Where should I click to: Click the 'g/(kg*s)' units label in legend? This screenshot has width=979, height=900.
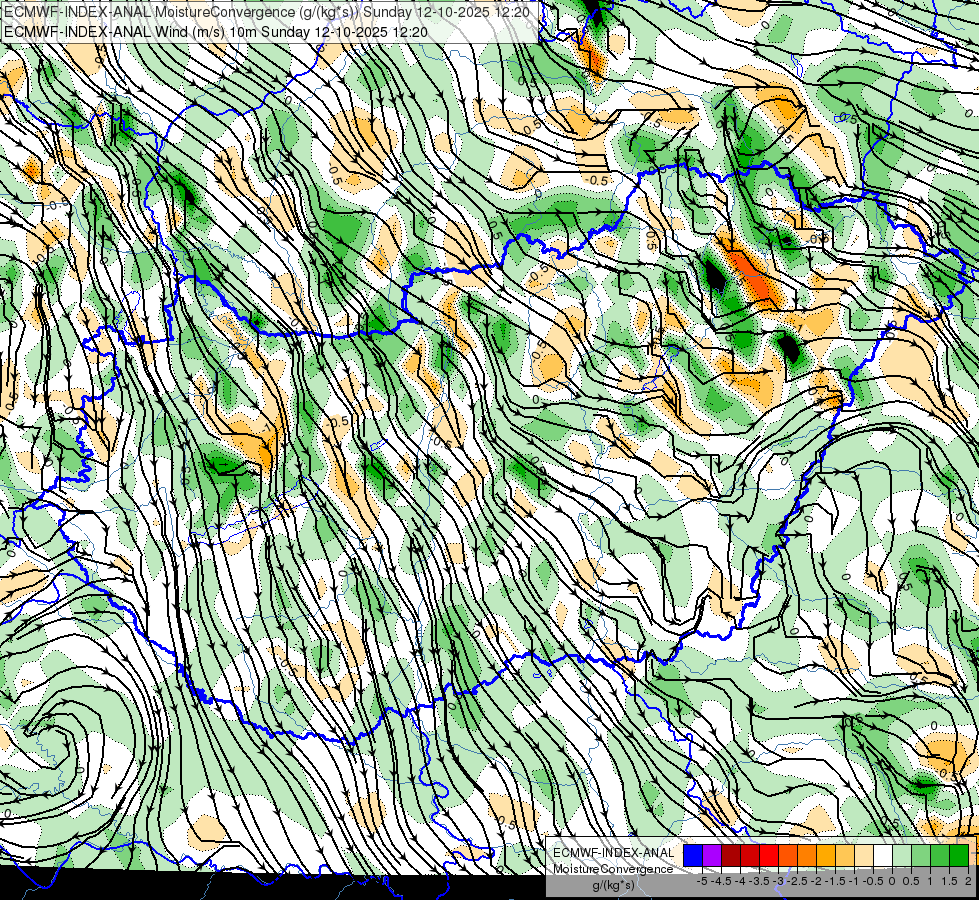pyautogui.click(x=613, y=885)
